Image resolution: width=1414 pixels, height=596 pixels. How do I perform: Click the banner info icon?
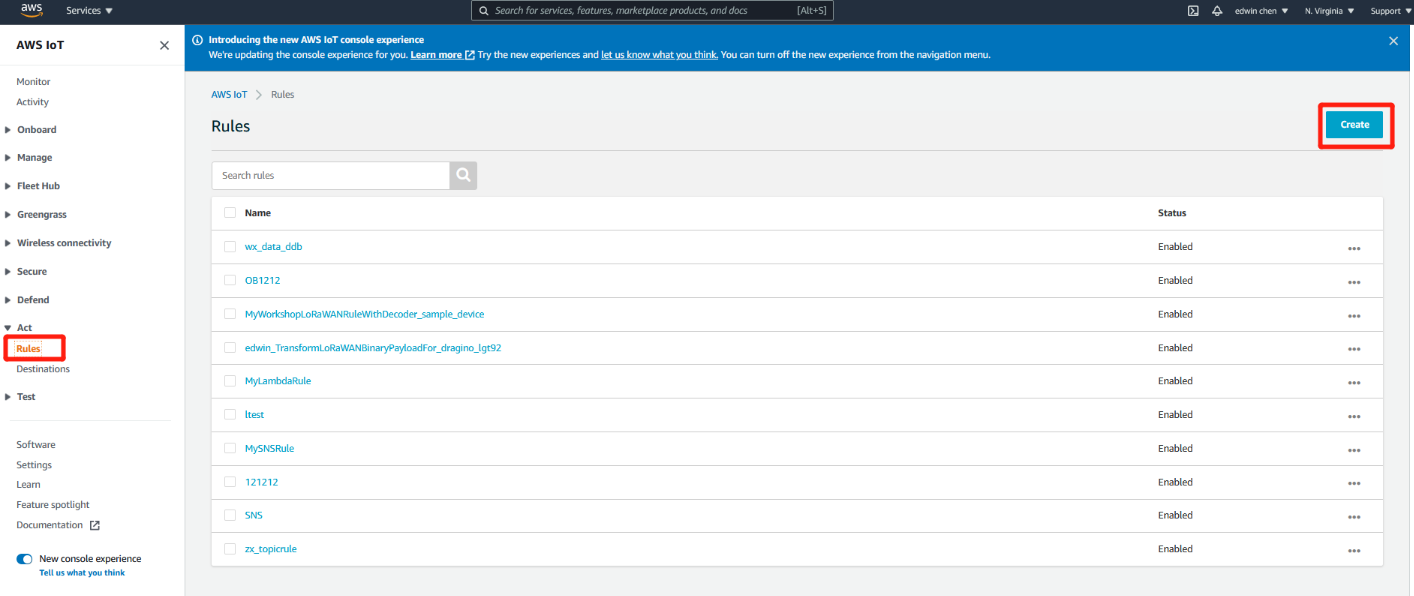click(x=197, y=40)
